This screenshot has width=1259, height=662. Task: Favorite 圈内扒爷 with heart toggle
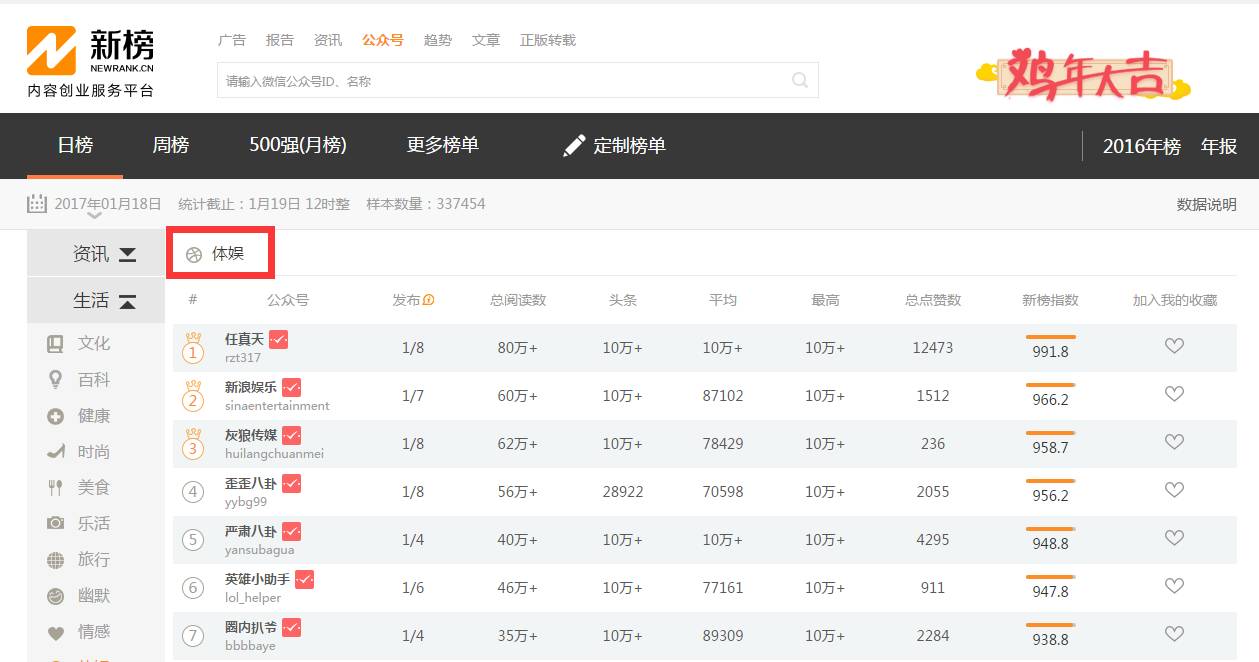[1174, 634]
